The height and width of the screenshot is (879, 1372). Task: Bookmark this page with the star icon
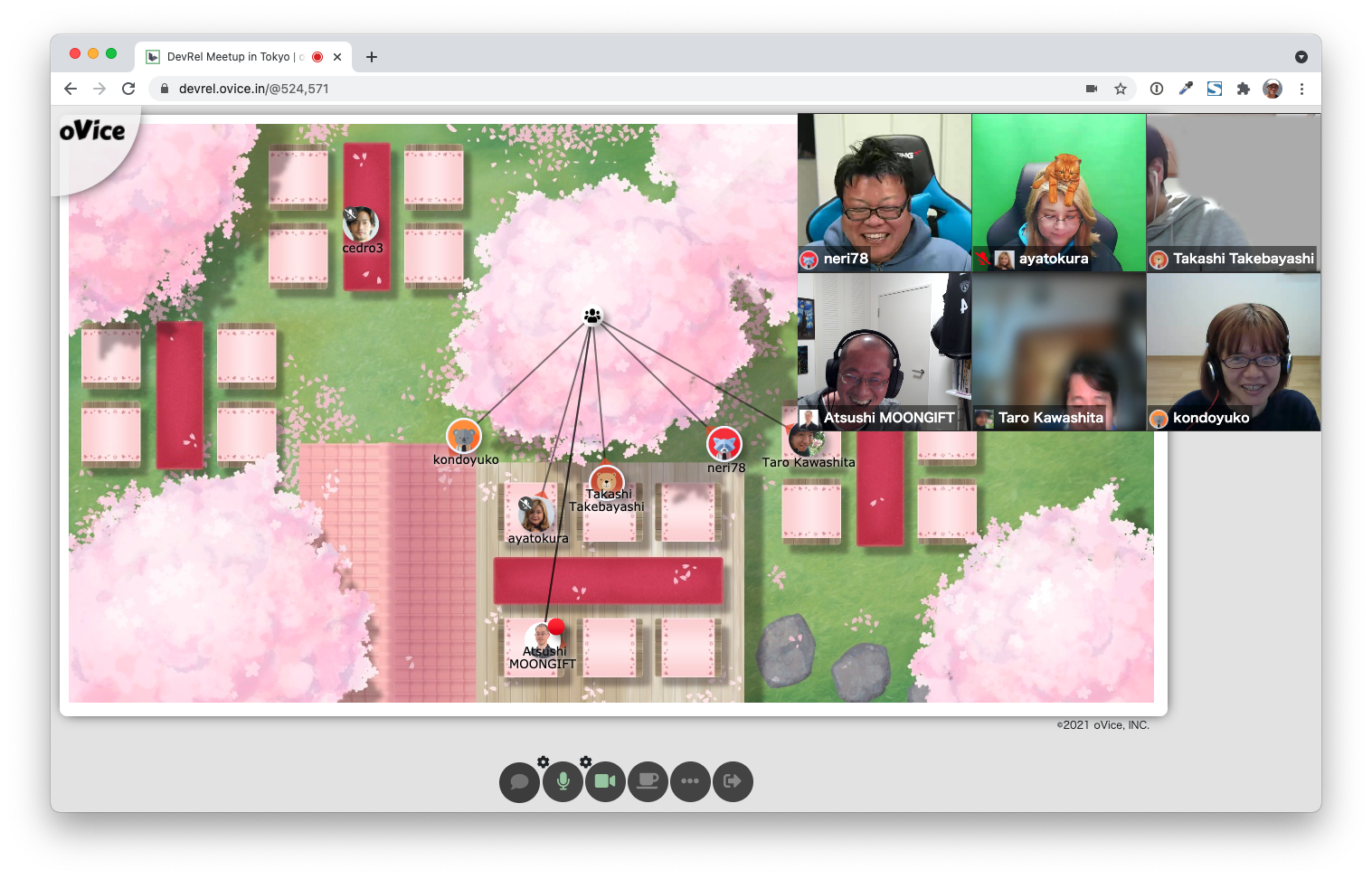tap(1121, 89)
